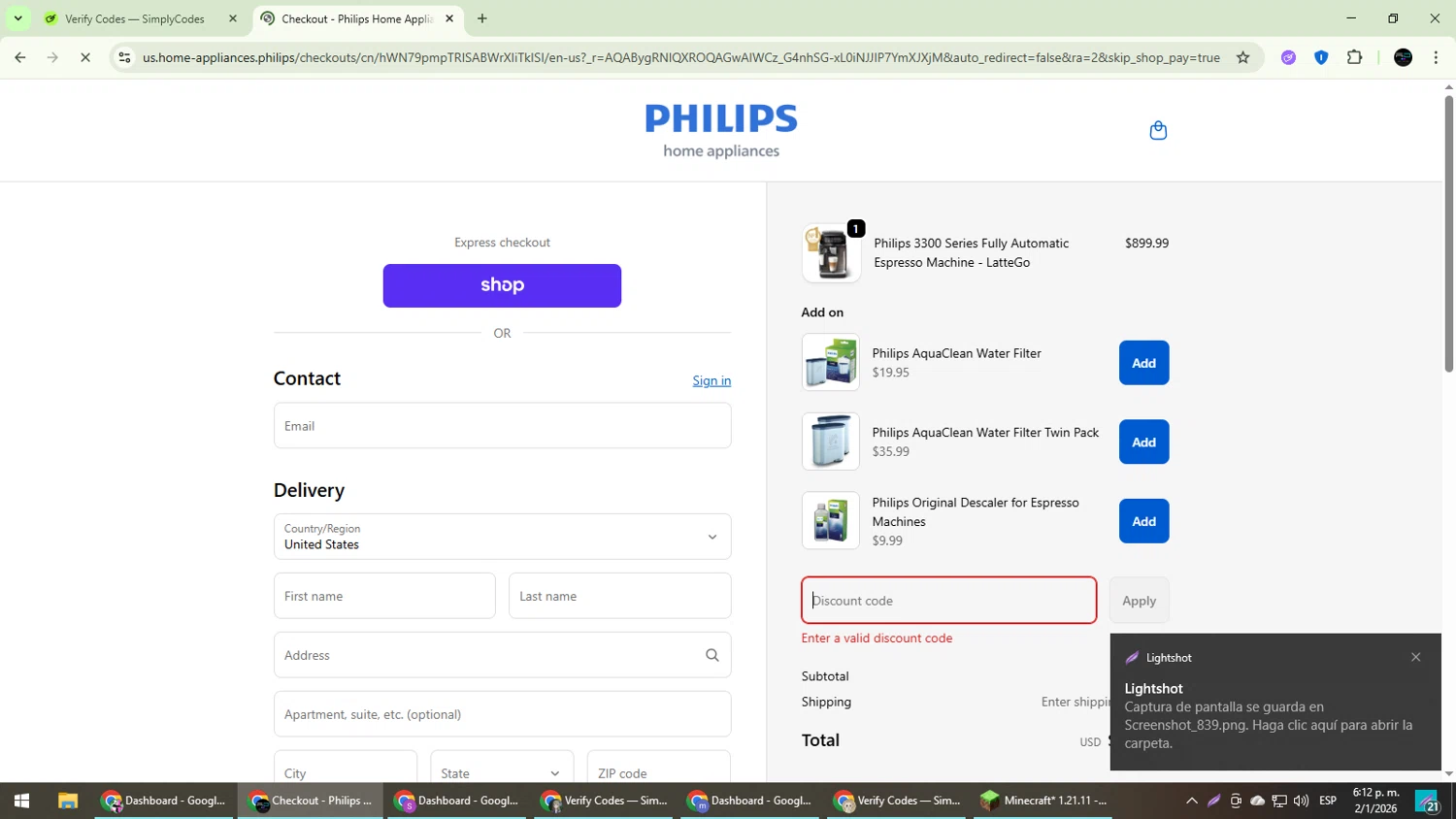1456x819 pixels.
Task: Click the Apartment, suite, etc. field
Action: tap(502, 714)
